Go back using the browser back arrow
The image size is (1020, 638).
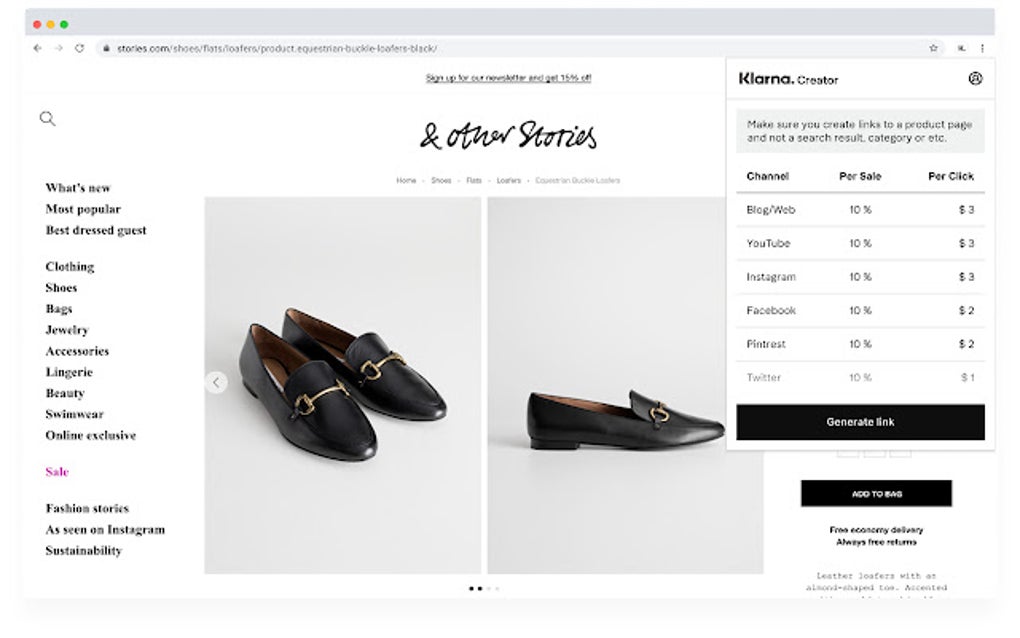[37, 47]
